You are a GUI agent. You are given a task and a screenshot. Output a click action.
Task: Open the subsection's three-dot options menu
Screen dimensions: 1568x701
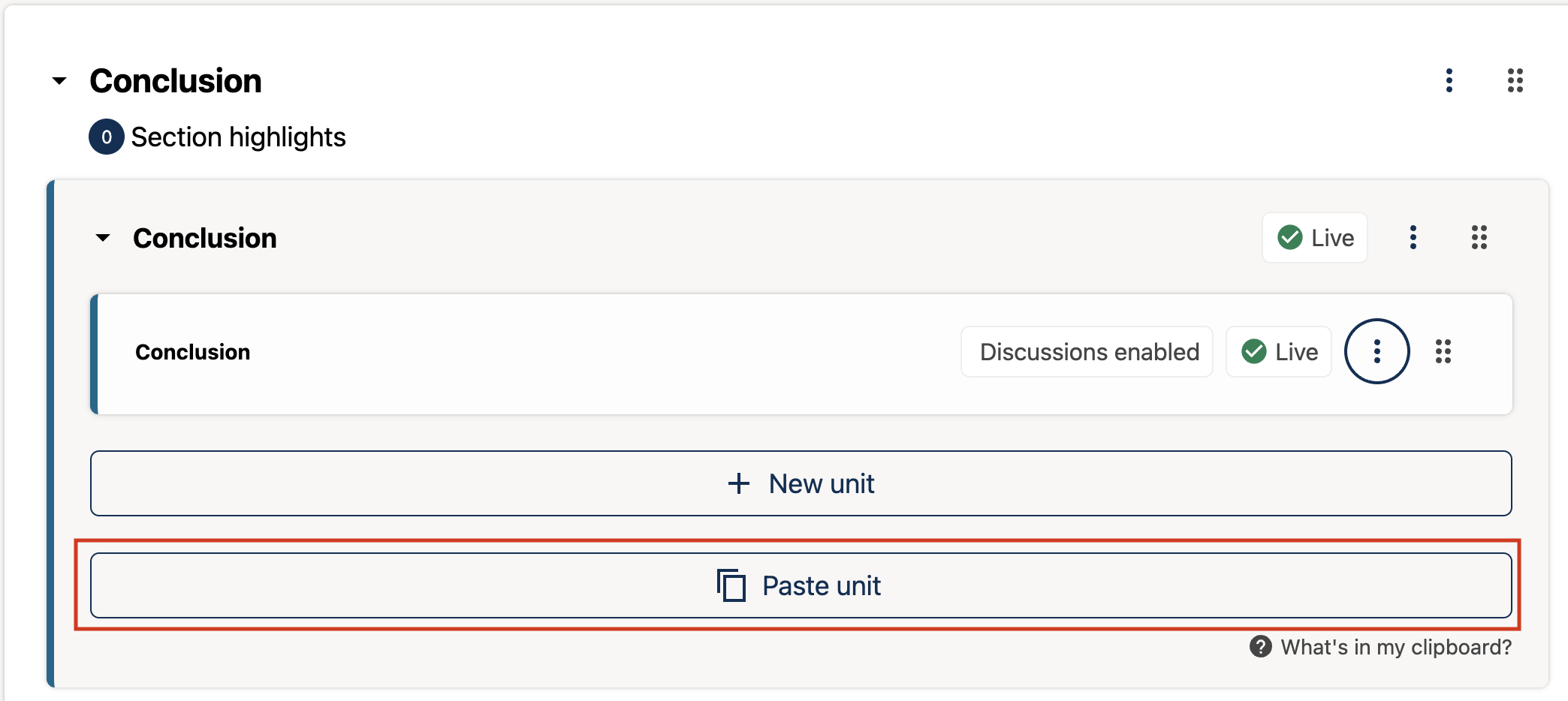tap(1413, 238)
